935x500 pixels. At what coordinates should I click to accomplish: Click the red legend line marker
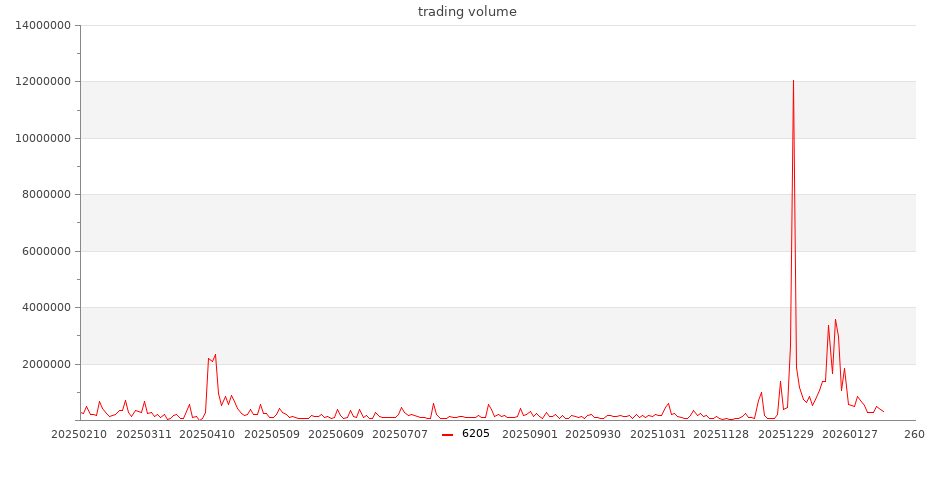[447, 434]
